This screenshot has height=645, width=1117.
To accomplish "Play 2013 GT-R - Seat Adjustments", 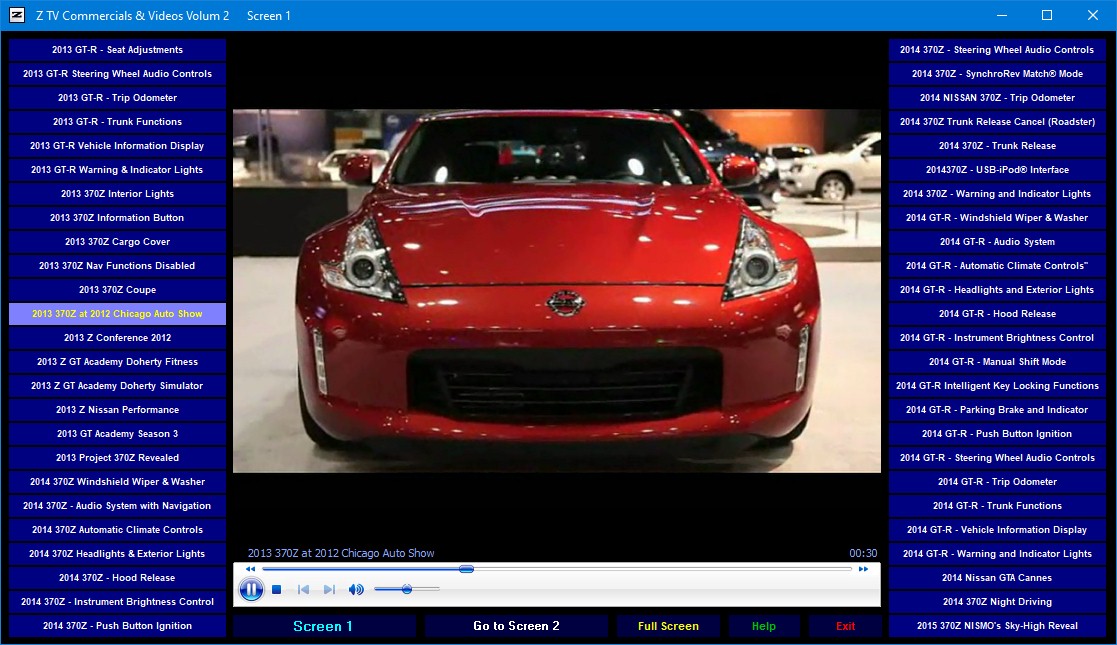I will click(x=118, y=50).
